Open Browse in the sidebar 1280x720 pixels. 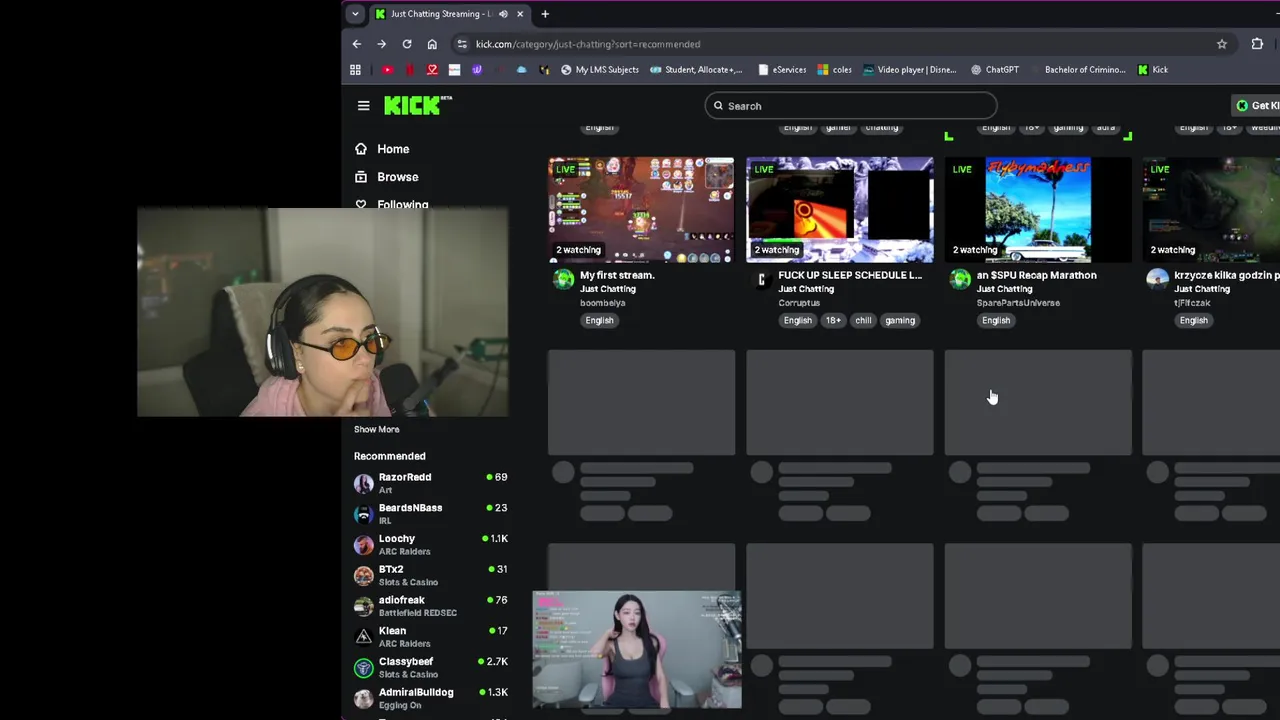(398, 177)
